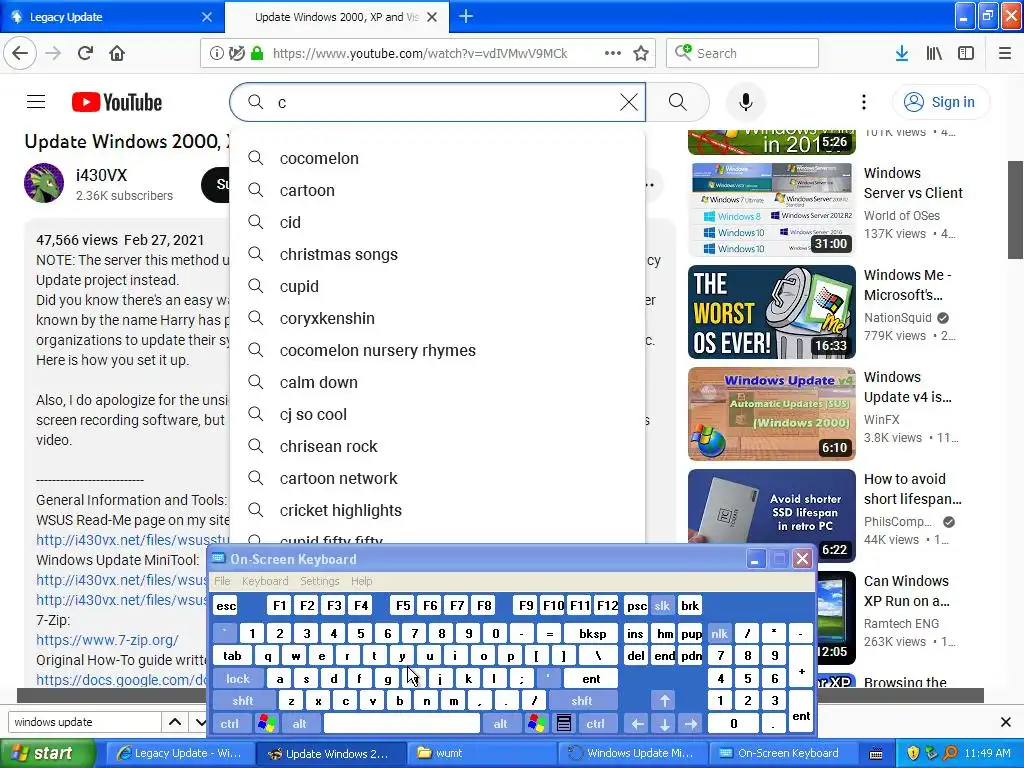This screenshot has height=768, width=1024.
Task: Open Settings menu in On-Screen Keyboard
Action: click(x=319, y=581)
